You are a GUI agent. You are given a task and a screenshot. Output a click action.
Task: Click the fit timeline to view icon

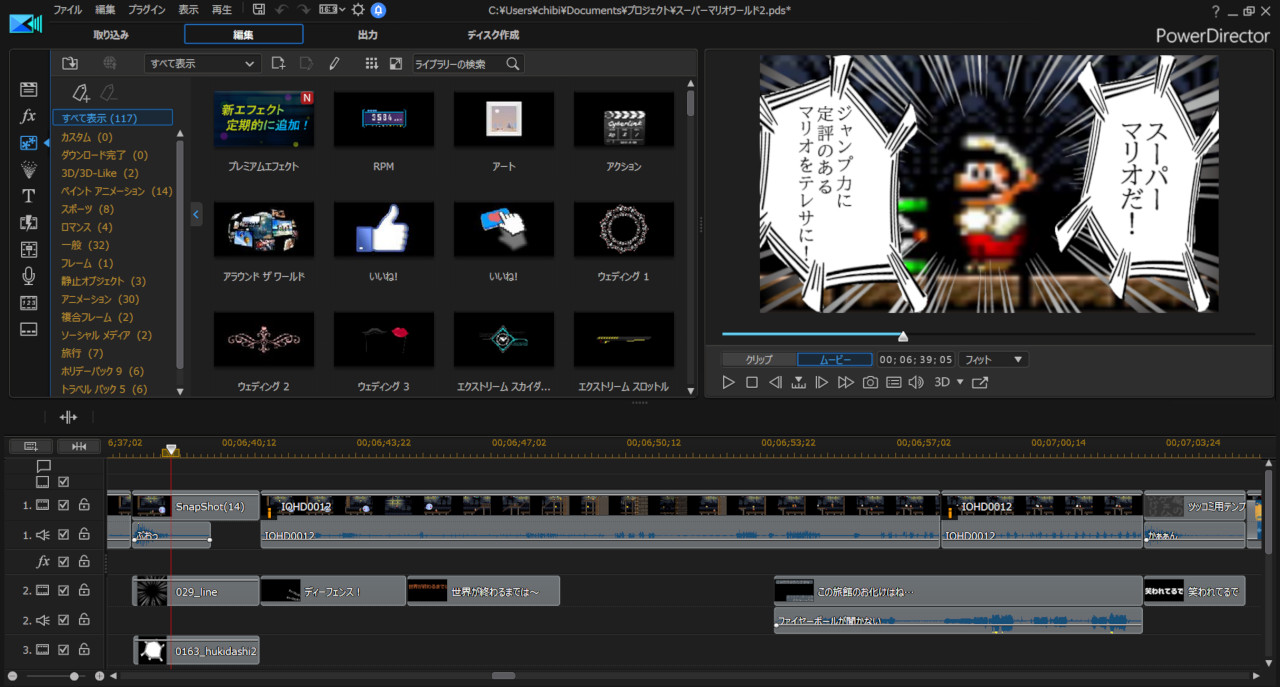pyautogui.click(x=79, y=446)
